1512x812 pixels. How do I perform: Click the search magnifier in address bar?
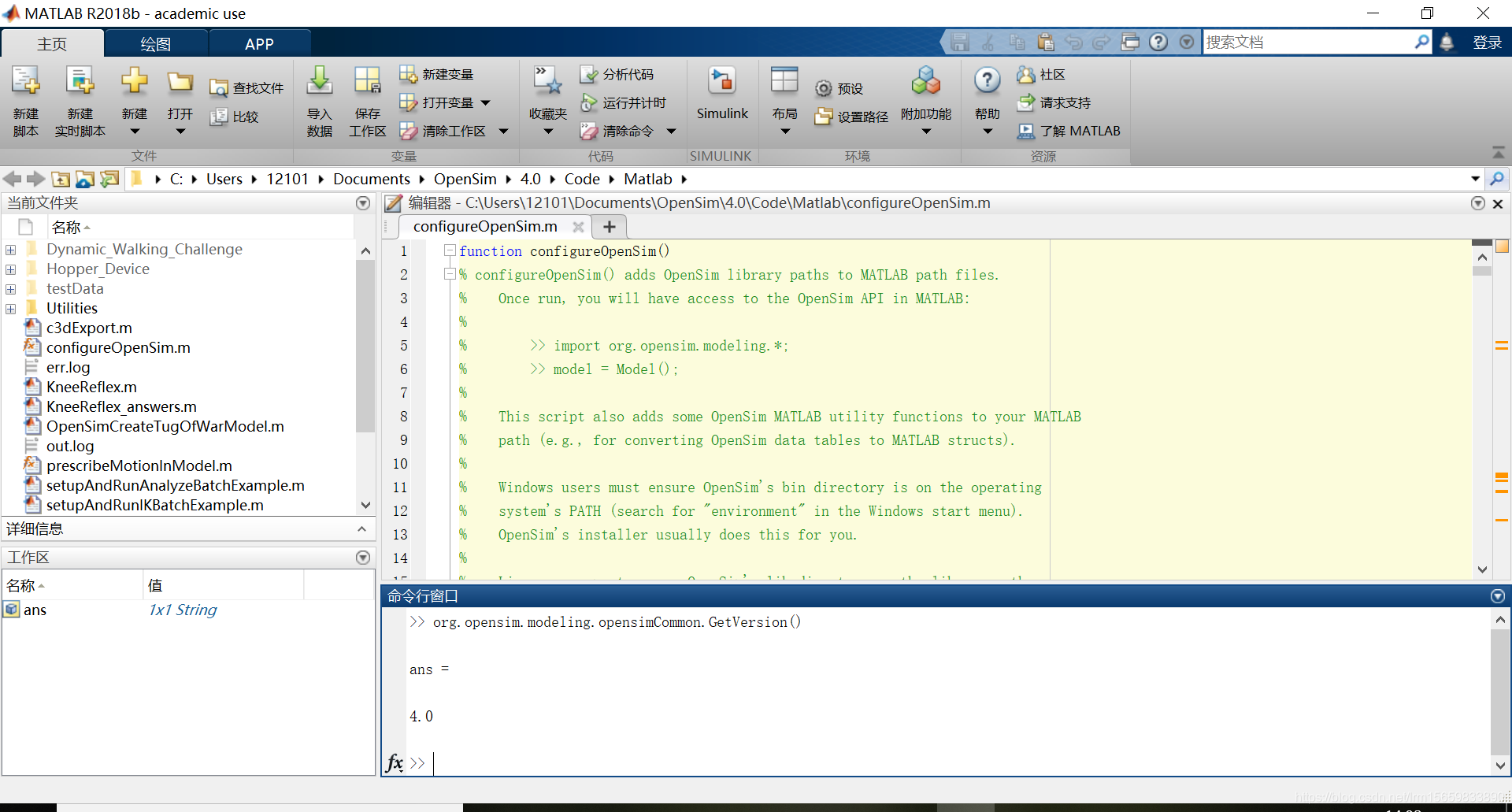tap(1497, 179)
